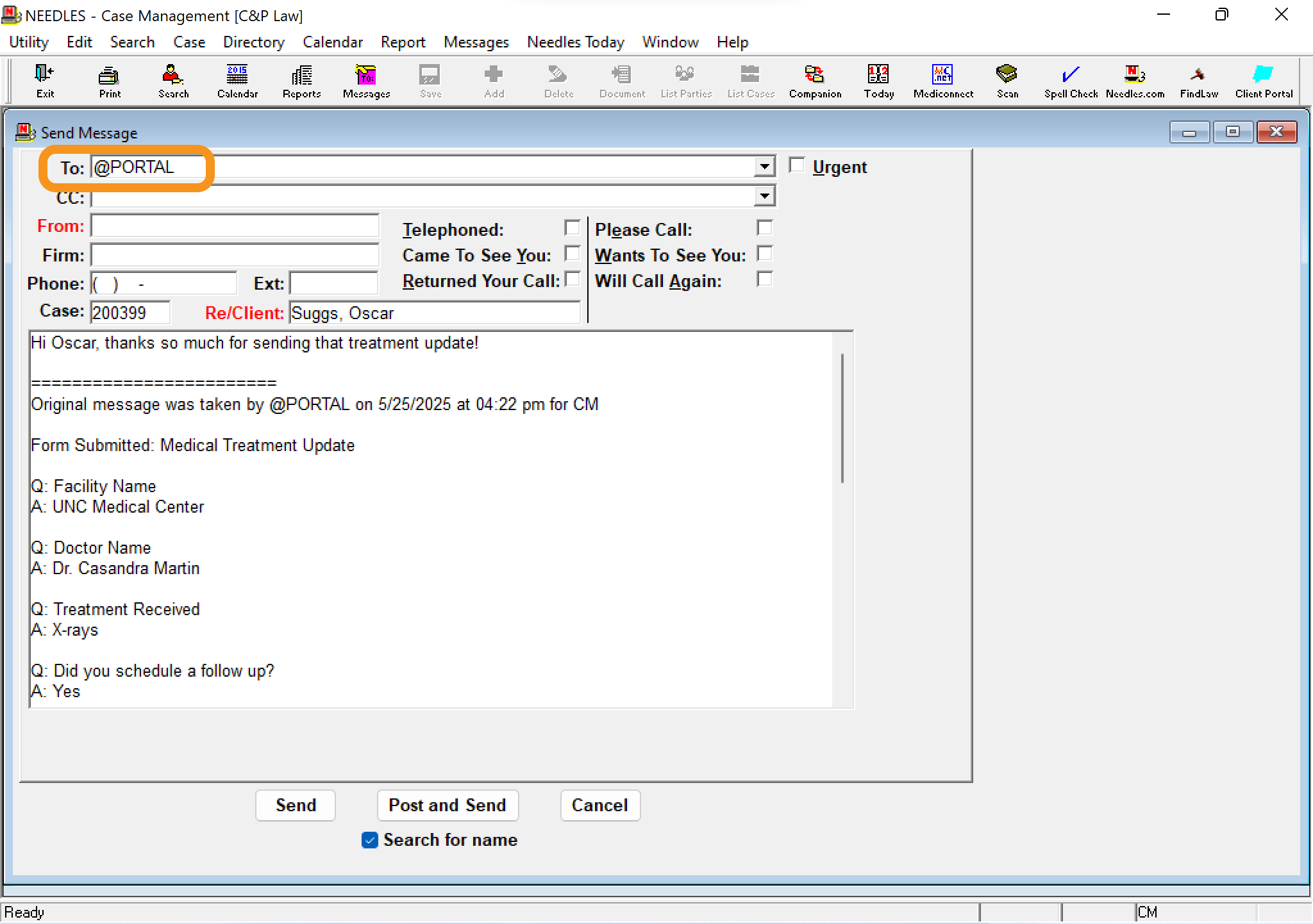The width and height of the screenshot is (1313, 924).
Task: Open the Directory menu
Action: [x=253, y=42]
